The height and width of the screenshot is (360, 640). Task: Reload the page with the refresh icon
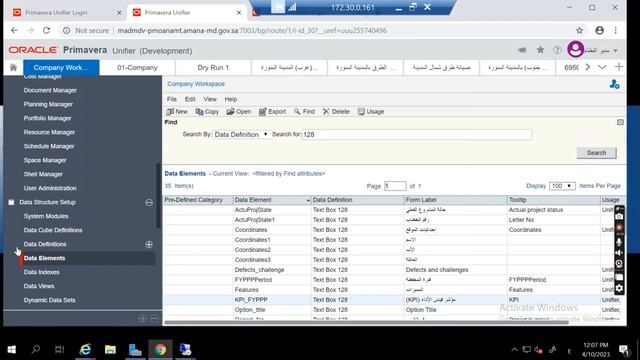pos(47,30)
